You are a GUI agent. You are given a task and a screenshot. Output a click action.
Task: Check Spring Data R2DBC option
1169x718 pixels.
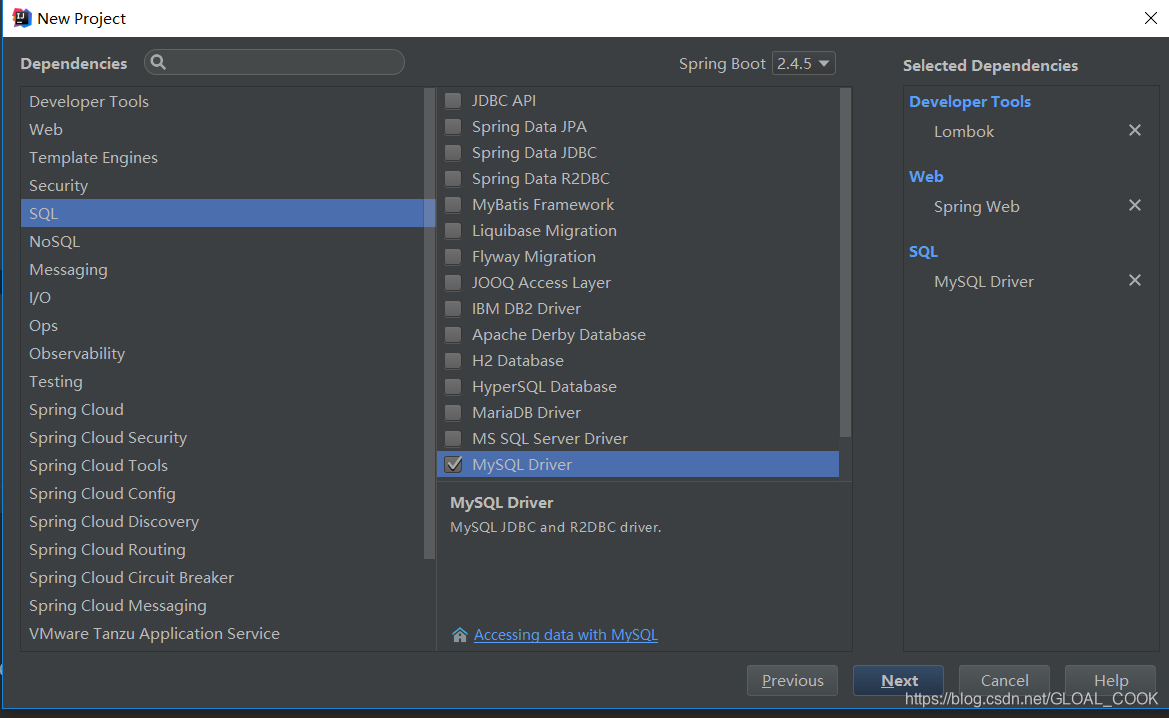tap(453, 179)
